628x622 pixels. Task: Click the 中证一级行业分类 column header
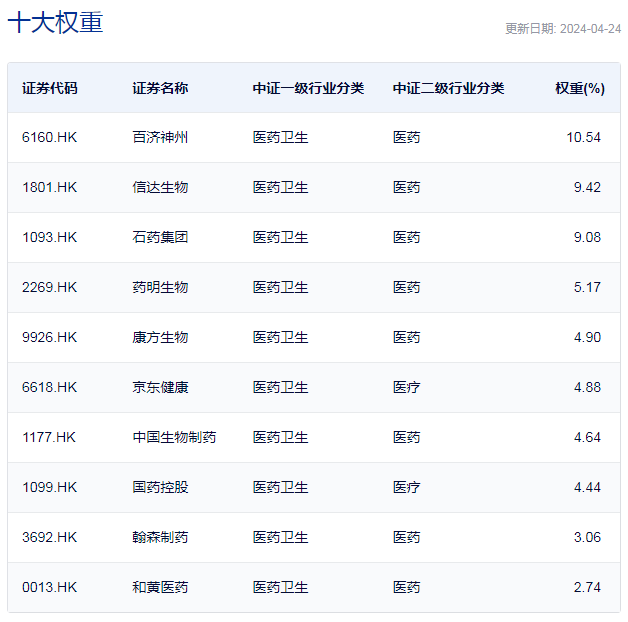308,88
